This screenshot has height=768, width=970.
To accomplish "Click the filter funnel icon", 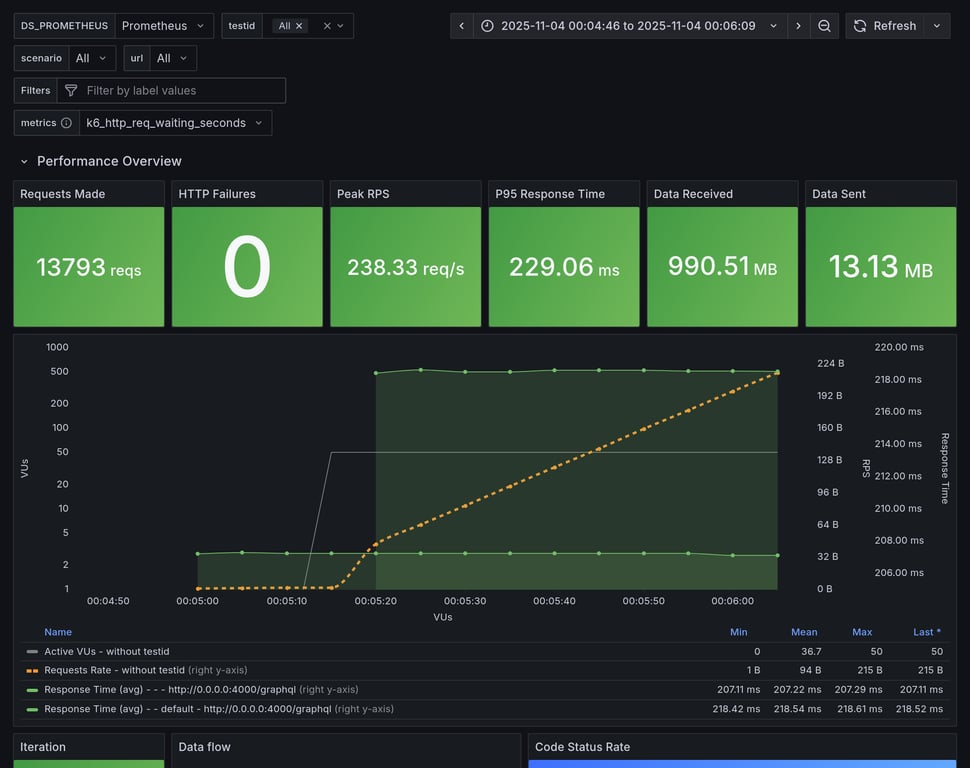I will 71,91.
